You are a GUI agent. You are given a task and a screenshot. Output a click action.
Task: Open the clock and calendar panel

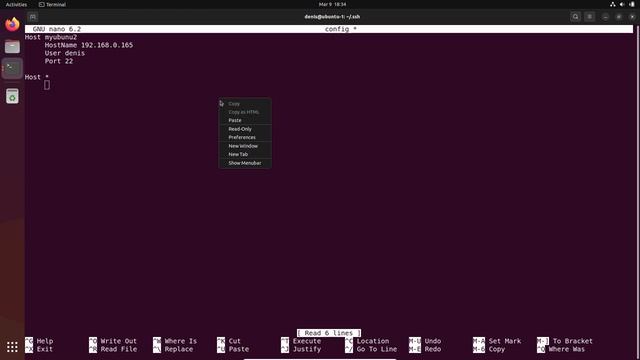click(332, 4)
